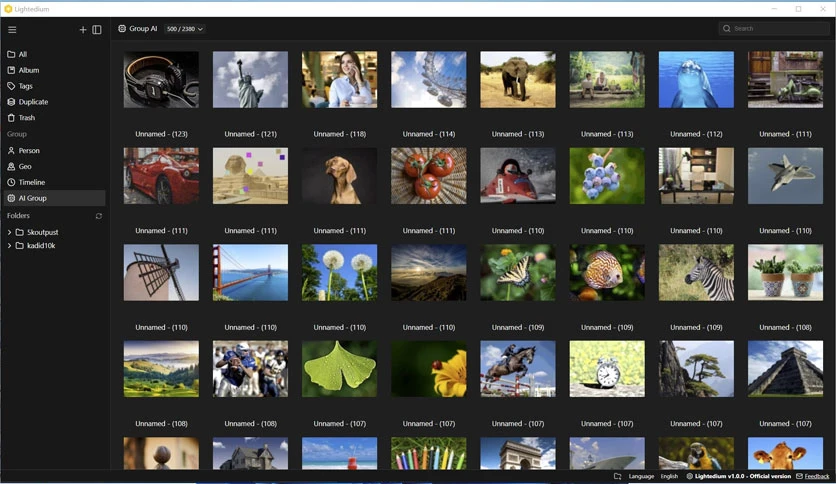This screenshot has height=484, width=836.
Task: Open the red sports car thumbnail
Action: 161,176
